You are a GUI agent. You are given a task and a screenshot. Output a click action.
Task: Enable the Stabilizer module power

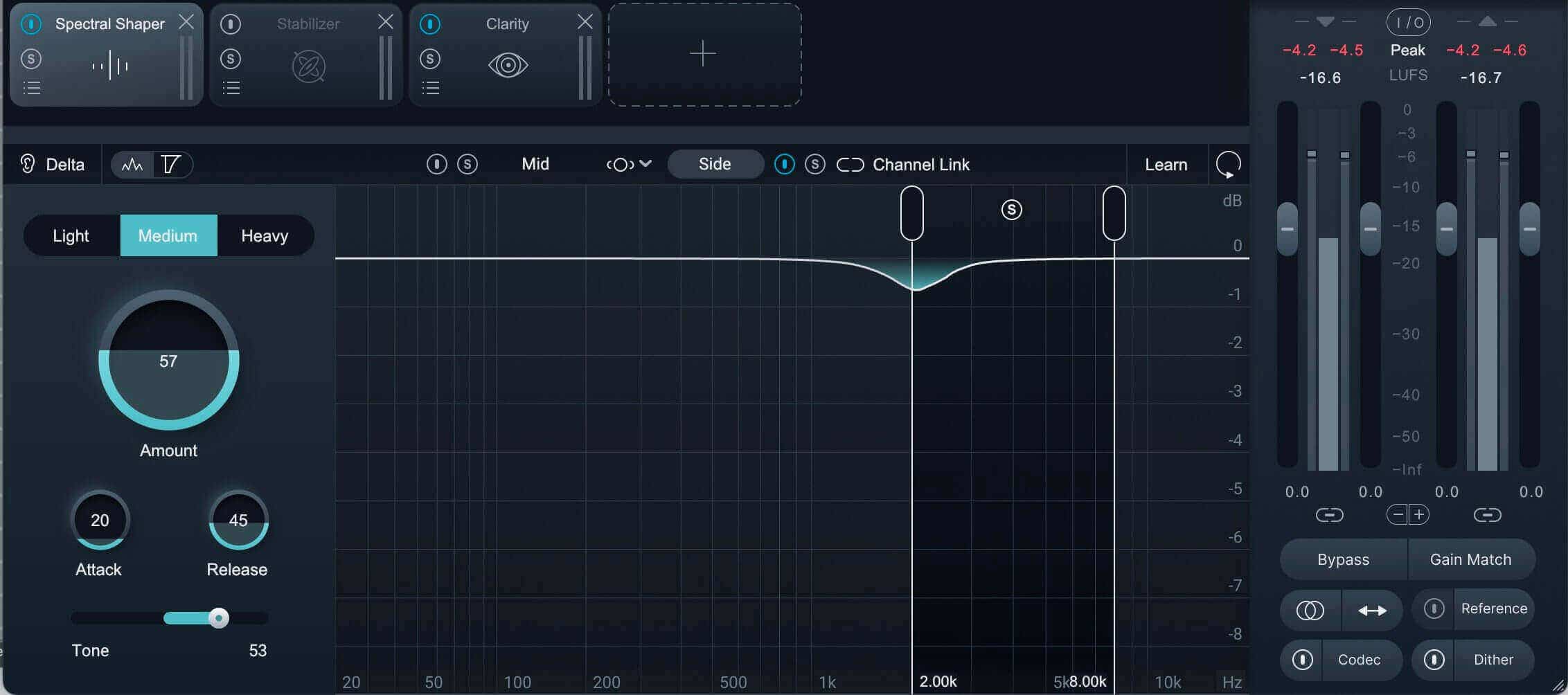click(231, 24)
